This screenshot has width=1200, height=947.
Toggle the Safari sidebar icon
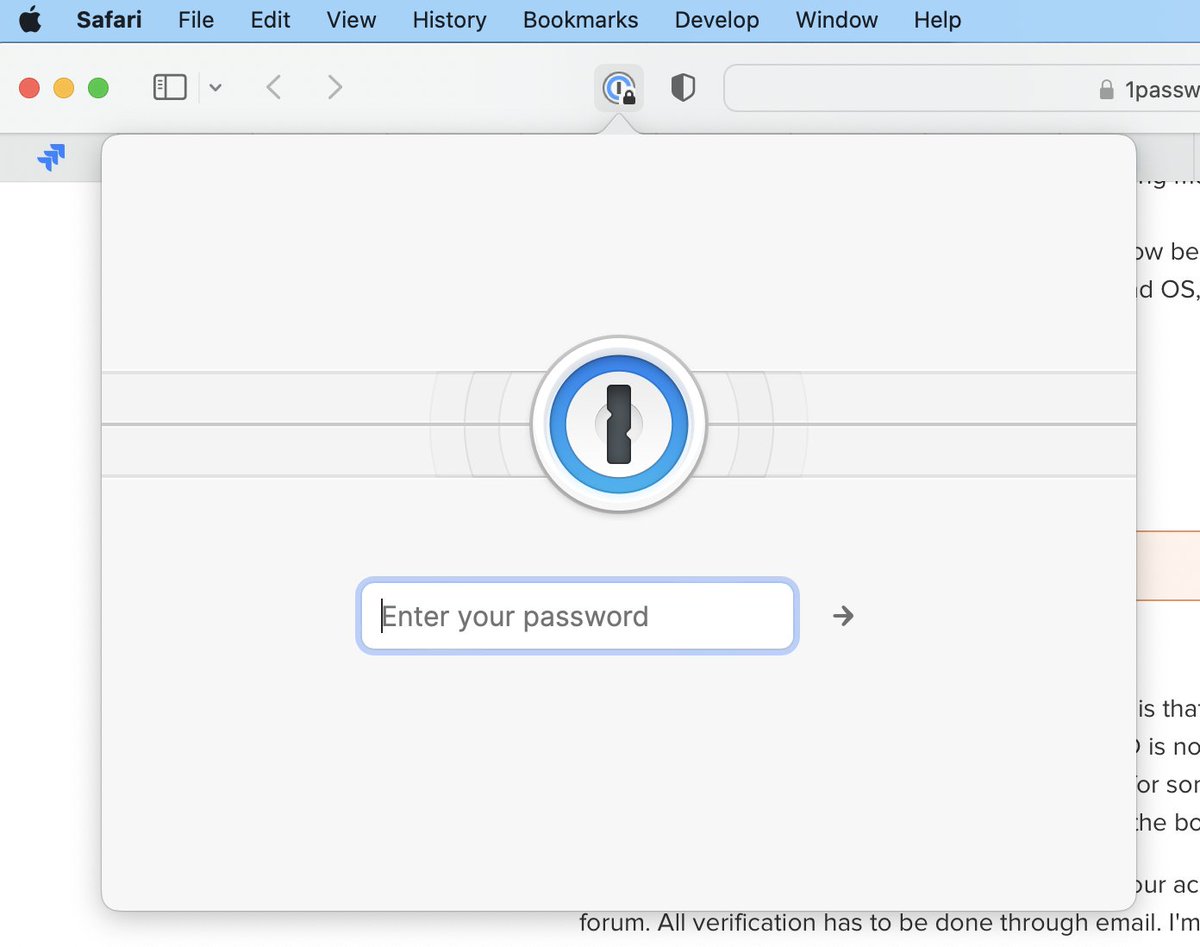[x=170, y=88]
